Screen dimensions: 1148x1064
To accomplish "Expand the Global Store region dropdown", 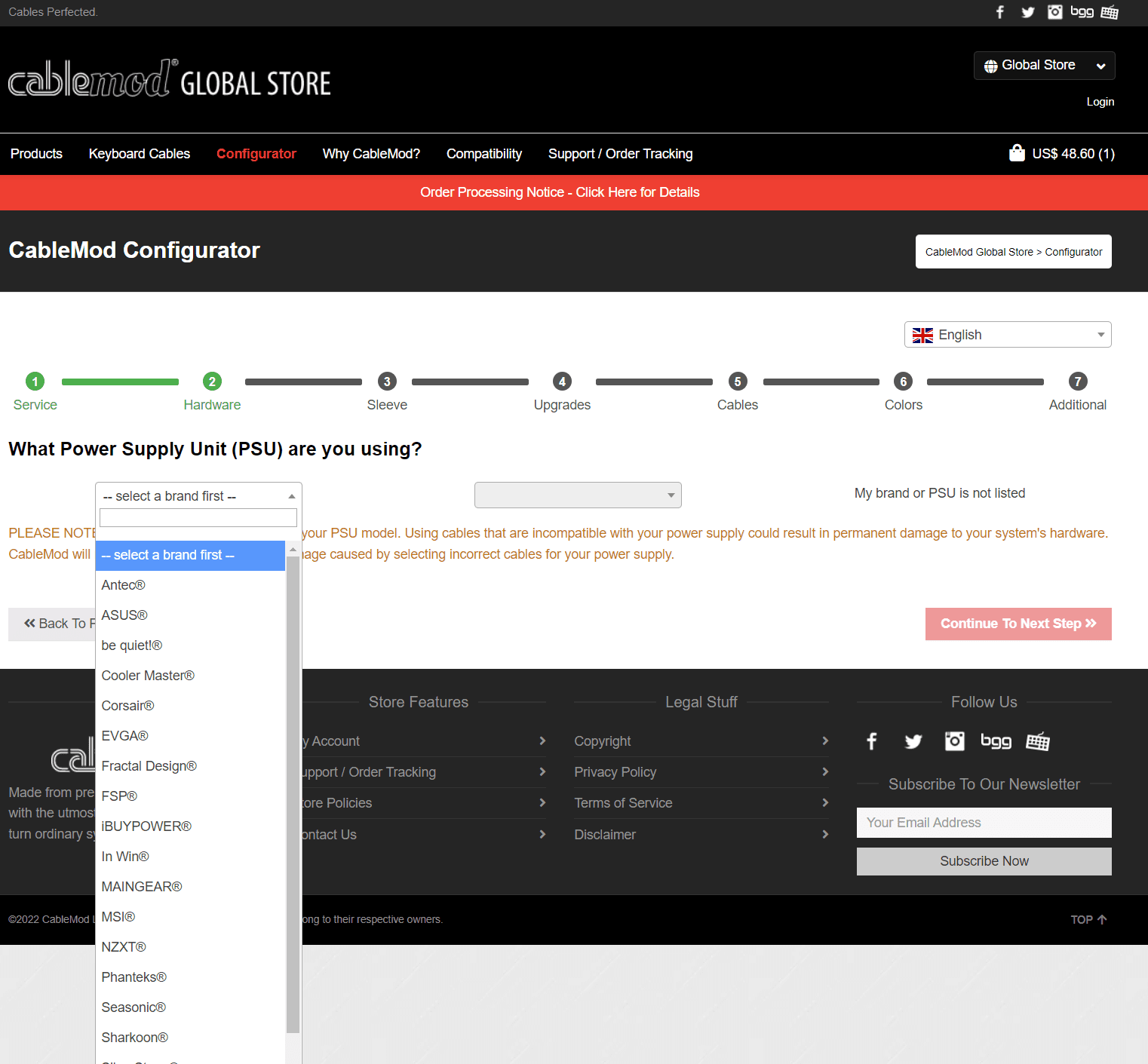I will (1045, 66).
